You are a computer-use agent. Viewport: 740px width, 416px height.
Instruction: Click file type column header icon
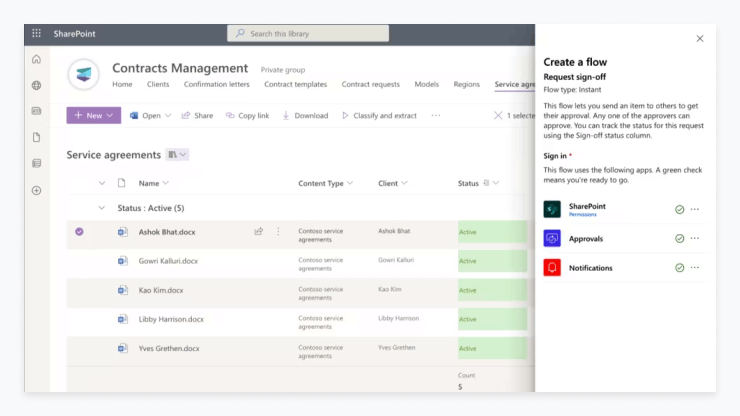(121, 183)
